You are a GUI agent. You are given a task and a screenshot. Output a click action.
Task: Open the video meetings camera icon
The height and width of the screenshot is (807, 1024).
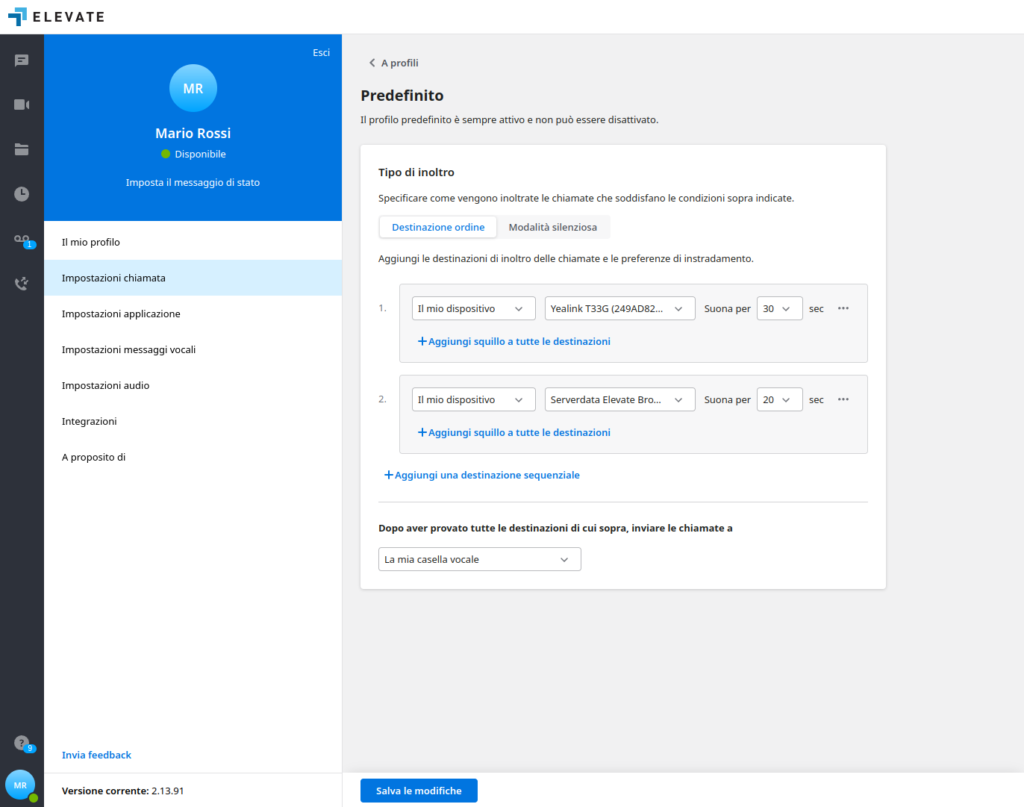(x=21, y=105)
